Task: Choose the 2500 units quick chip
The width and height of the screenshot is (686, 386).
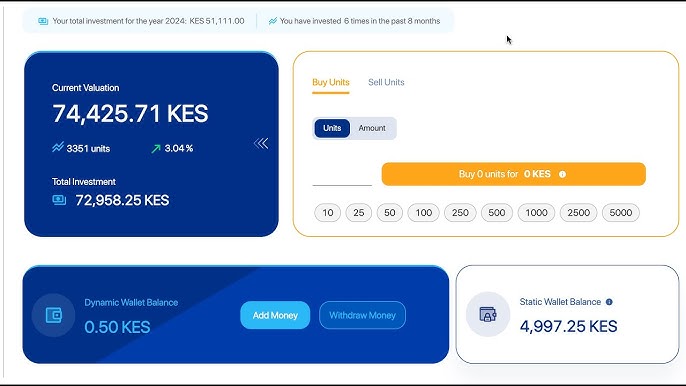Action: coord(578,213)
